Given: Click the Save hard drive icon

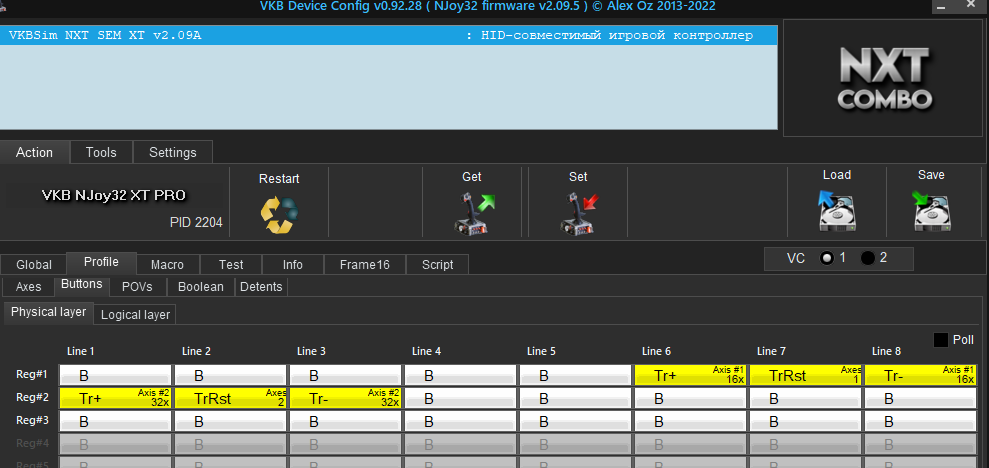Looking at the screenshot, I should tap(932, 211).
